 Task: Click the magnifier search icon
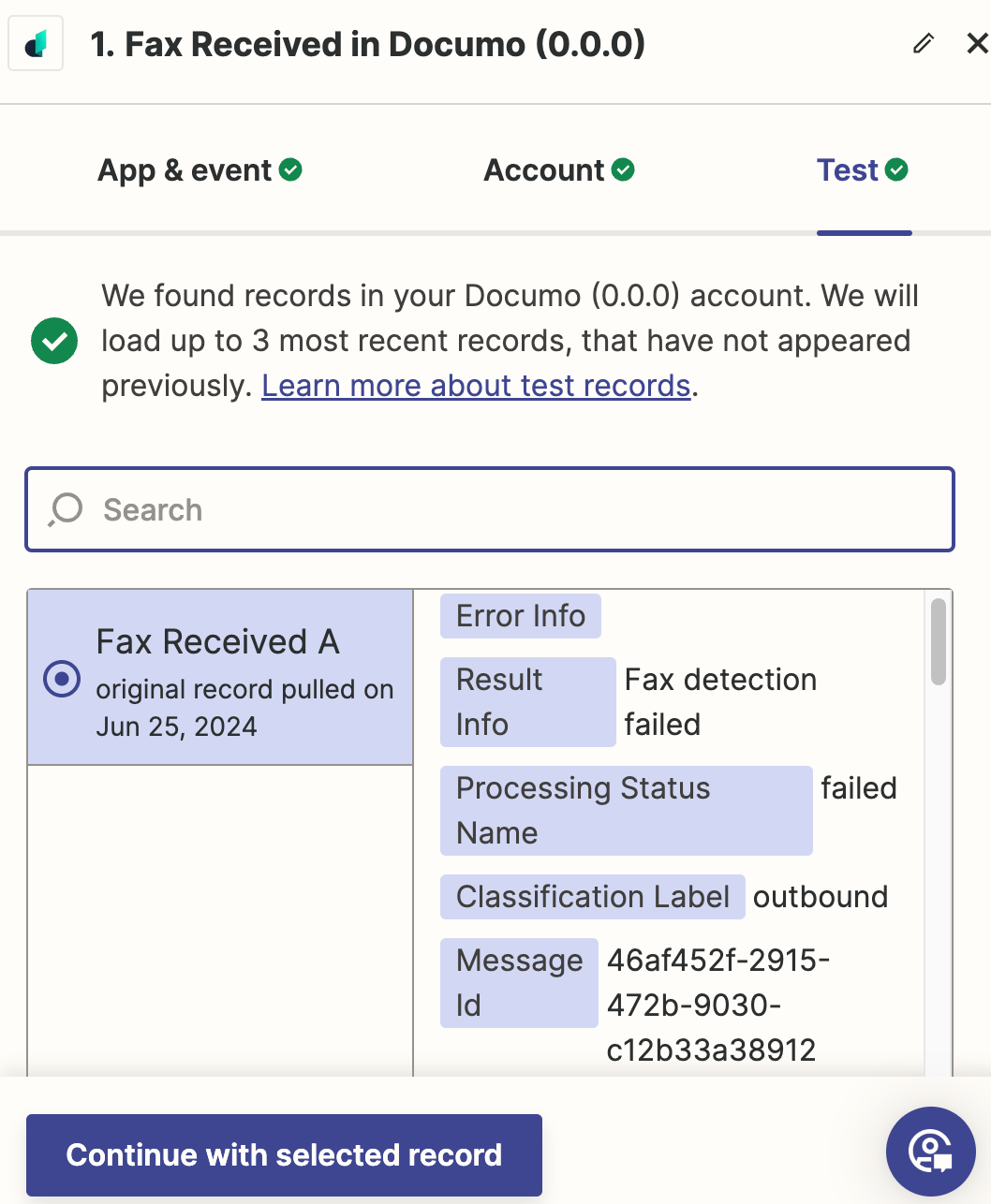(66, 509)
